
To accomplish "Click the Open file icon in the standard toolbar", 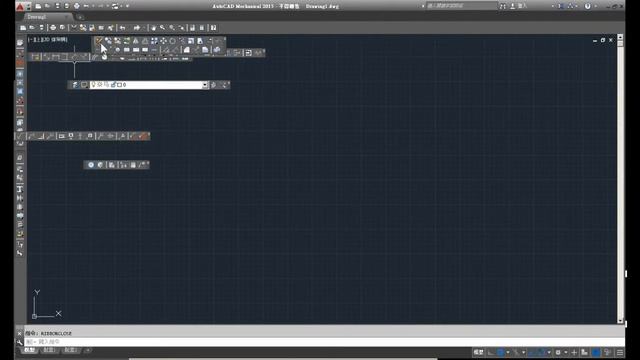I will pos(32,28).
